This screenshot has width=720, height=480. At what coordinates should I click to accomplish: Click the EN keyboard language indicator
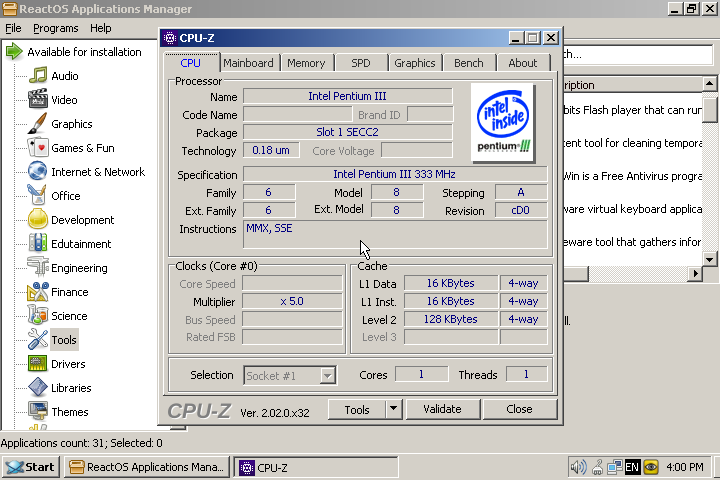632,467
